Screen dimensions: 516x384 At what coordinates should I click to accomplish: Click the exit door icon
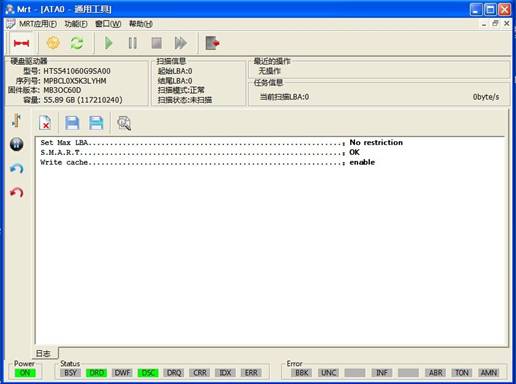point(212,43)
